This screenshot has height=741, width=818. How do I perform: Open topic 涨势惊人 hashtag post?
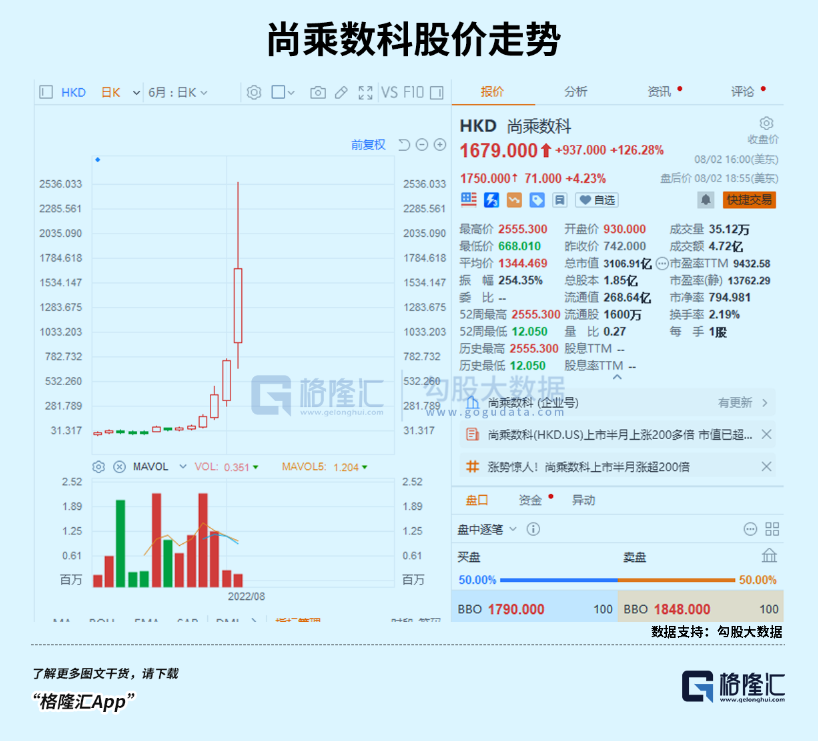588,467
